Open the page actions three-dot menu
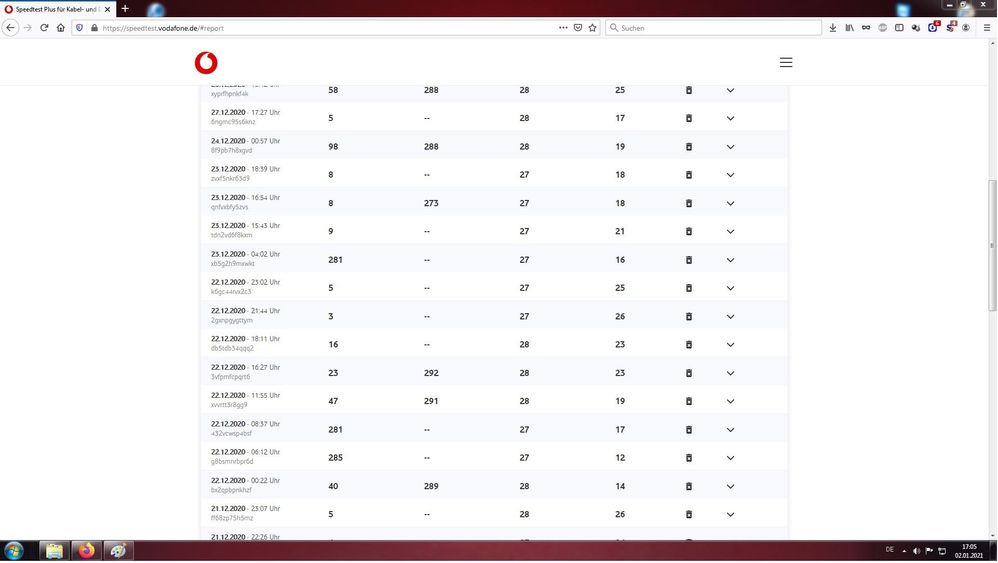 point(563,28)
